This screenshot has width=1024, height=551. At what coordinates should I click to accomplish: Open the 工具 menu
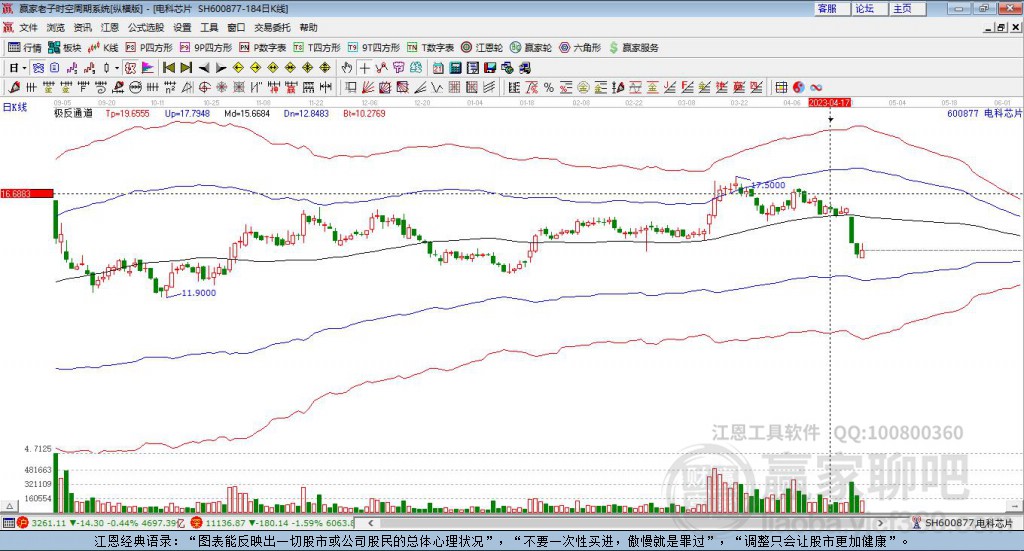[x=209, y=27]
